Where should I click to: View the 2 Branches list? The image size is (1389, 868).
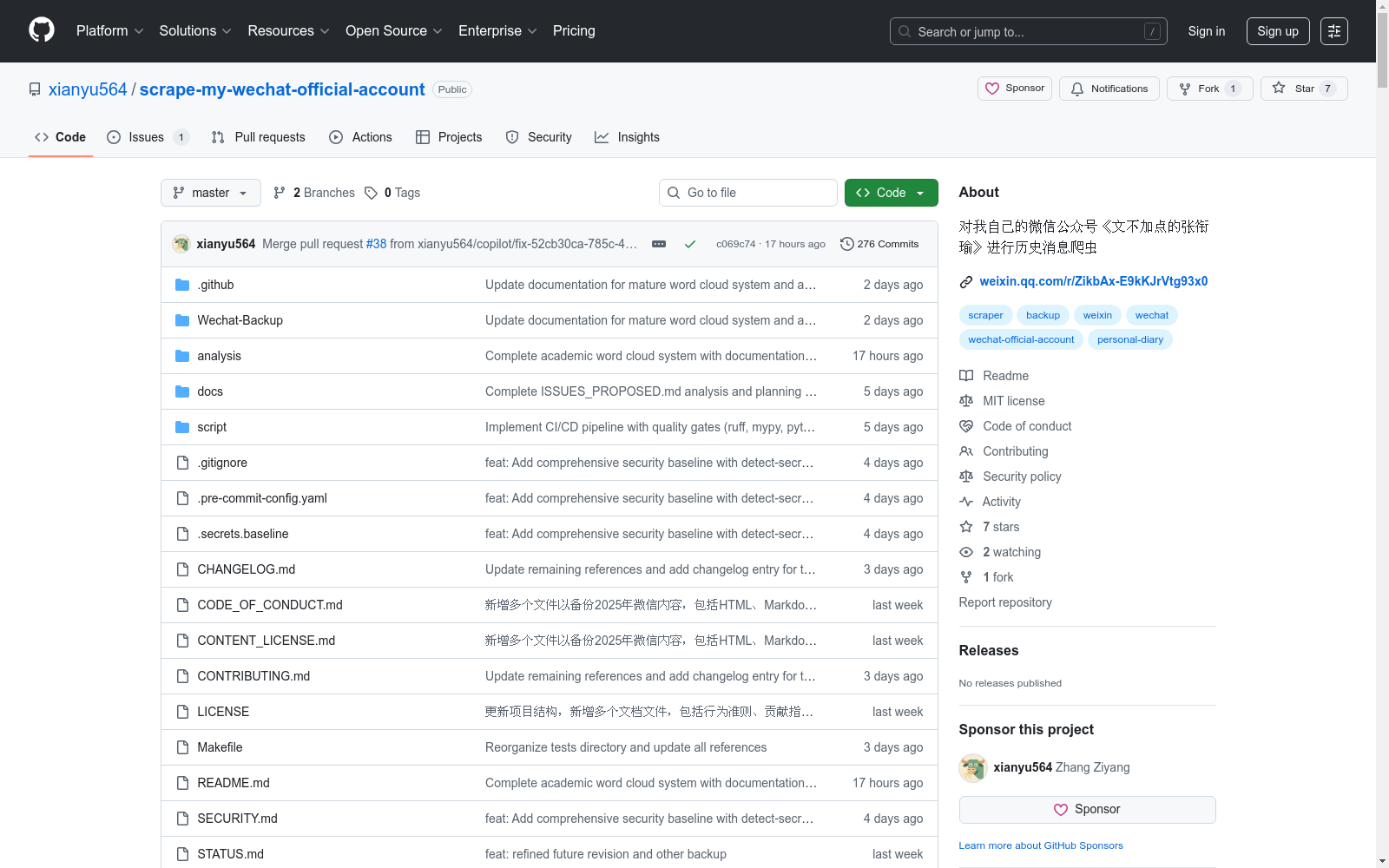coord(314,193)
